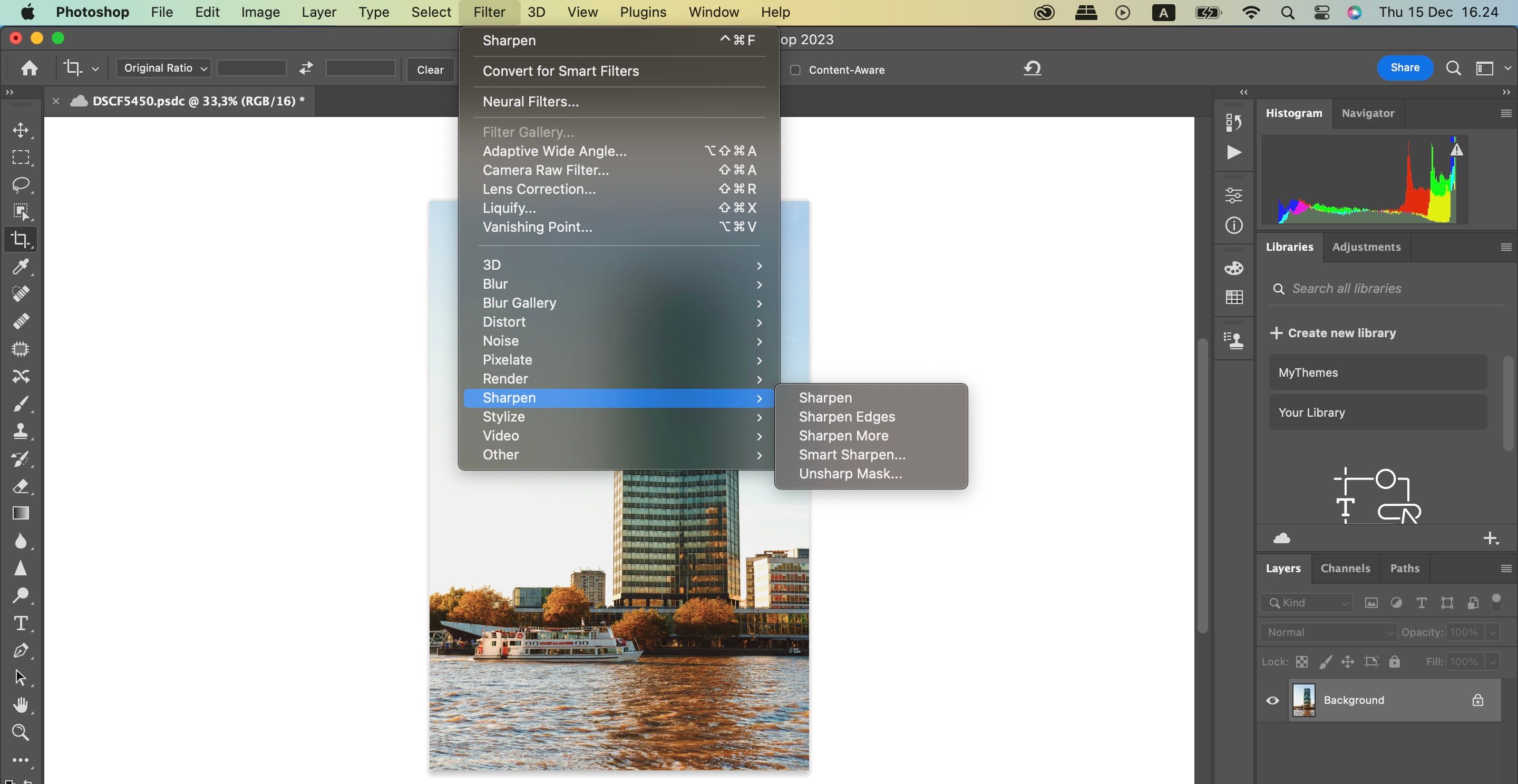Switch to the Channels tab
This screenshot has height=784, width=1518.
[1345, 569]
